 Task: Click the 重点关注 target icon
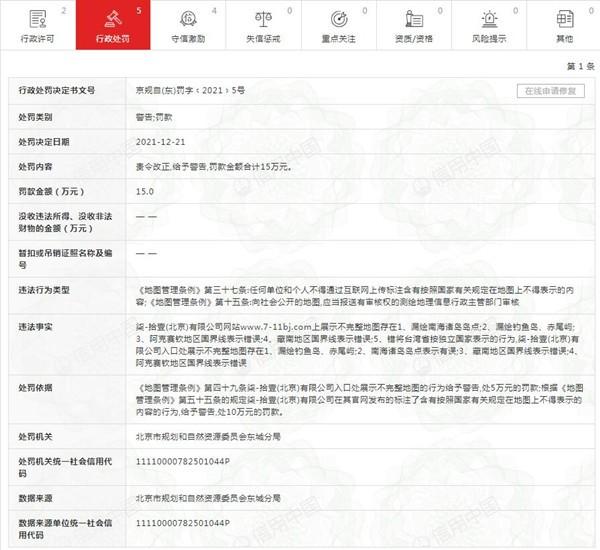point(339,19)
